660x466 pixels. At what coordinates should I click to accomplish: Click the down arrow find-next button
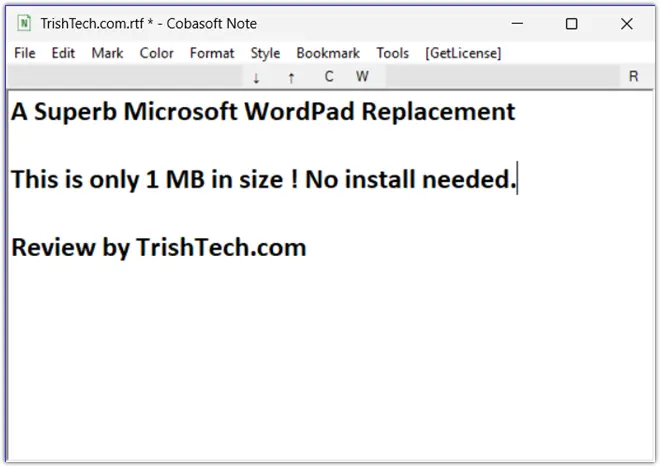tap(256, 77)
